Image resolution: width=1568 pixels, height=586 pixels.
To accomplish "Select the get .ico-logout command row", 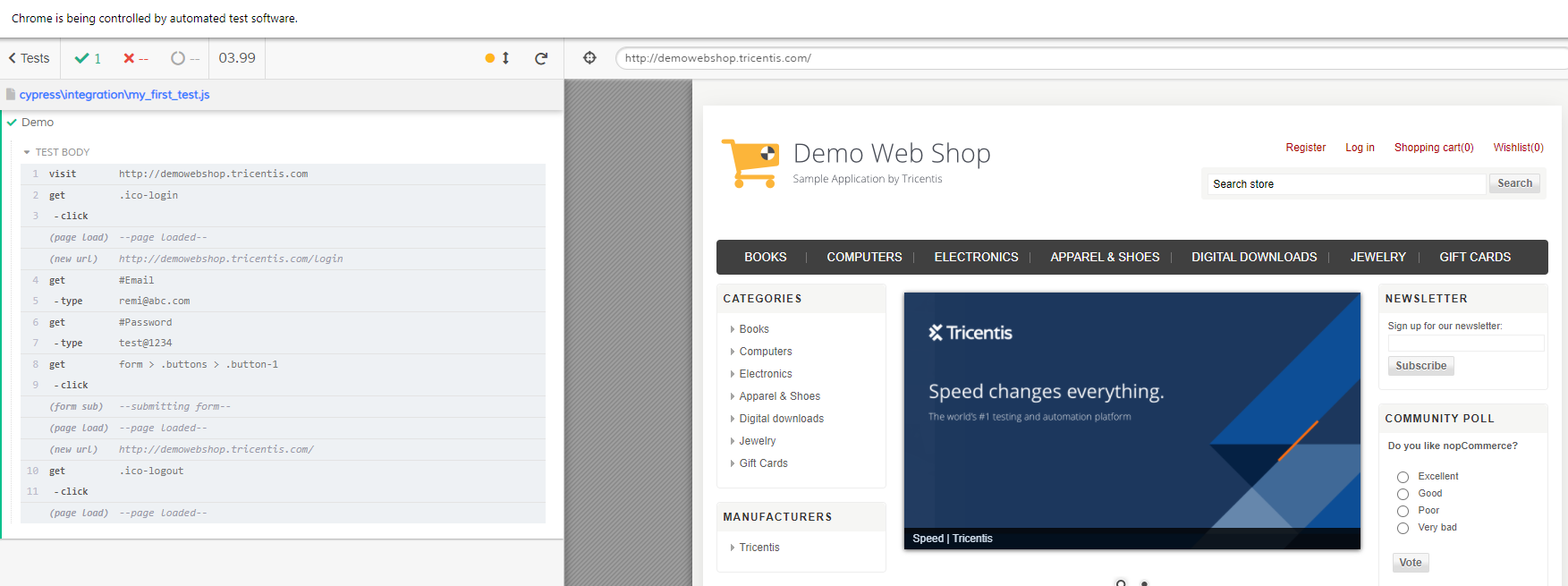I will click(x=283, y=471).
